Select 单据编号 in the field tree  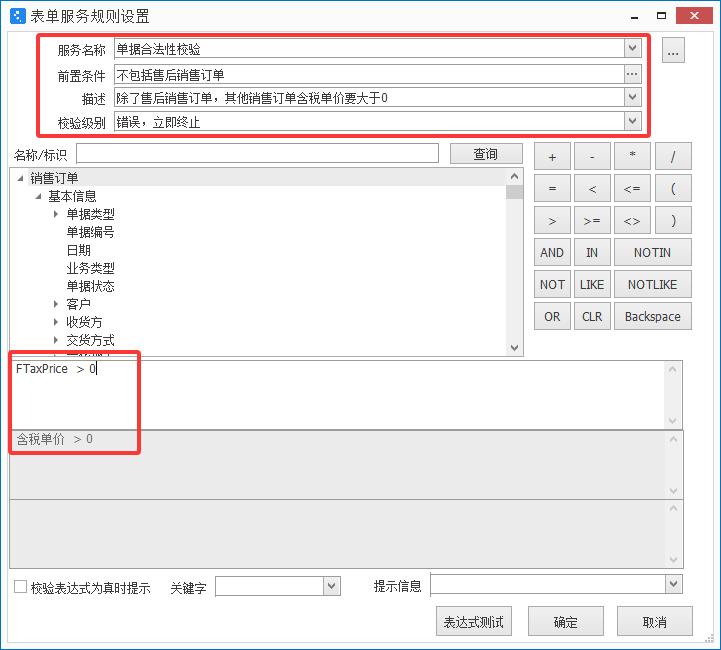(x=90, y=232)
